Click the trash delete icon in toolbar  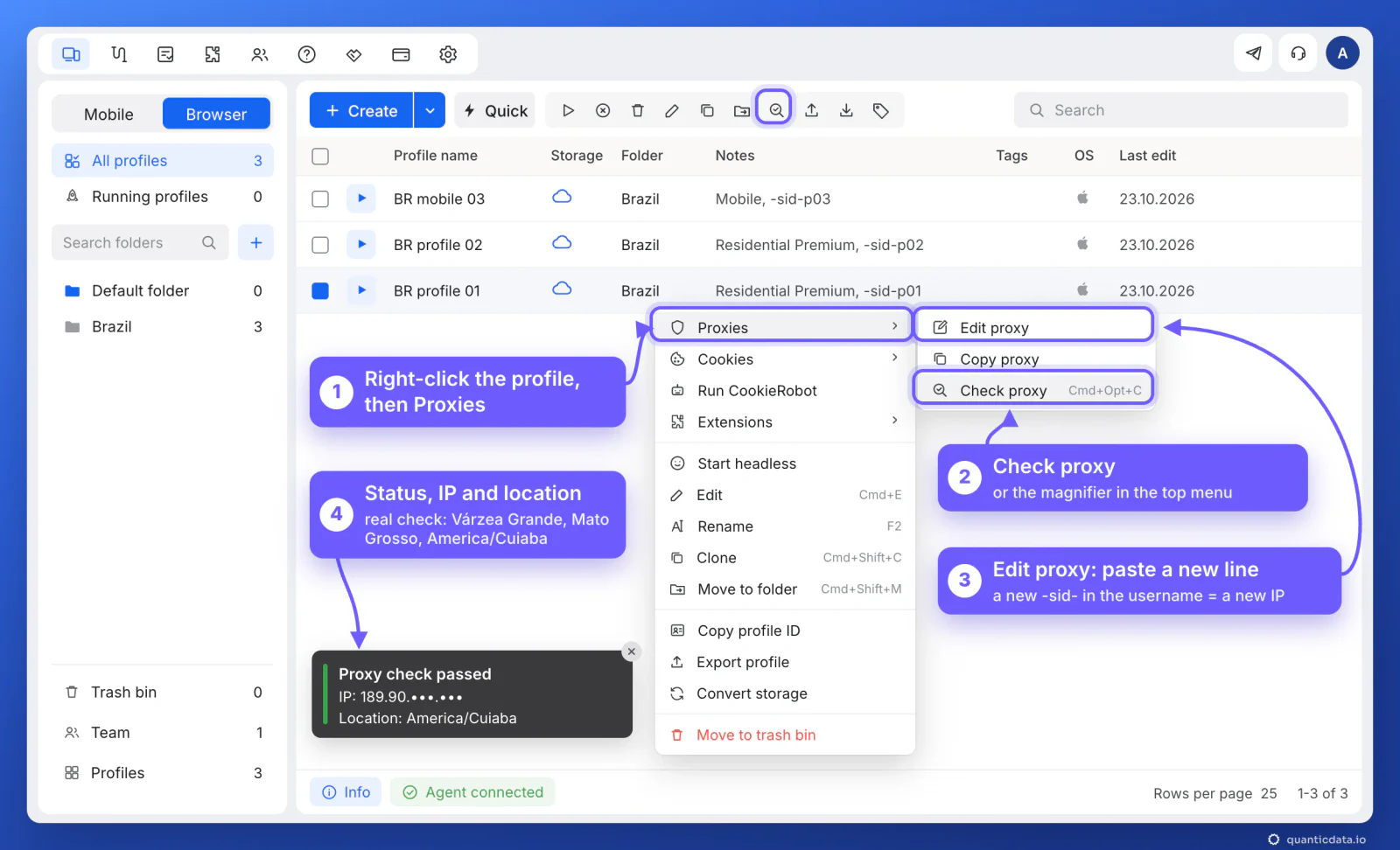pyautogui.click(x=638, y=111)
